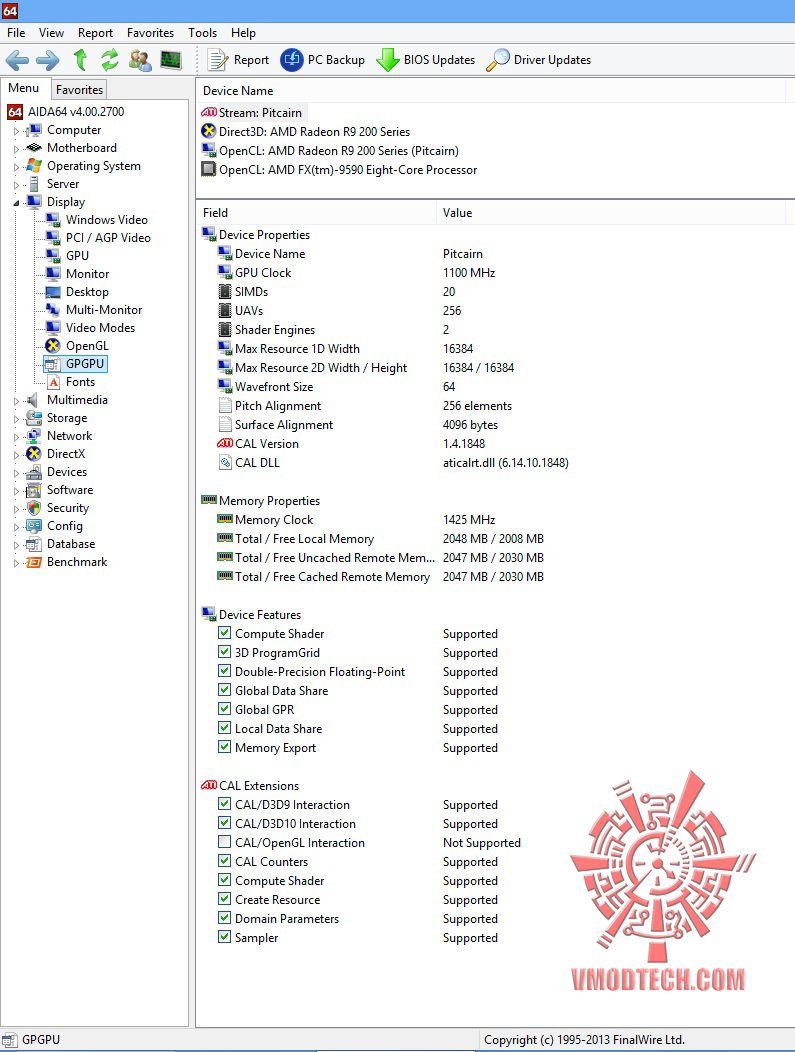
Task: Check BIOS Updates in toolbar
Action: click(425, 60)
